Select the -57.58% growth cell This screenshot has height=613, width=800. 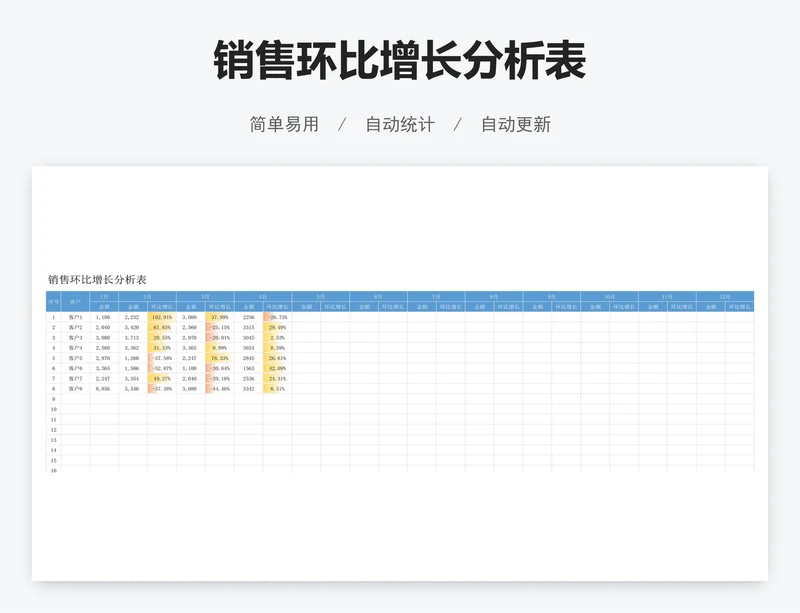[x=162, y=358]
